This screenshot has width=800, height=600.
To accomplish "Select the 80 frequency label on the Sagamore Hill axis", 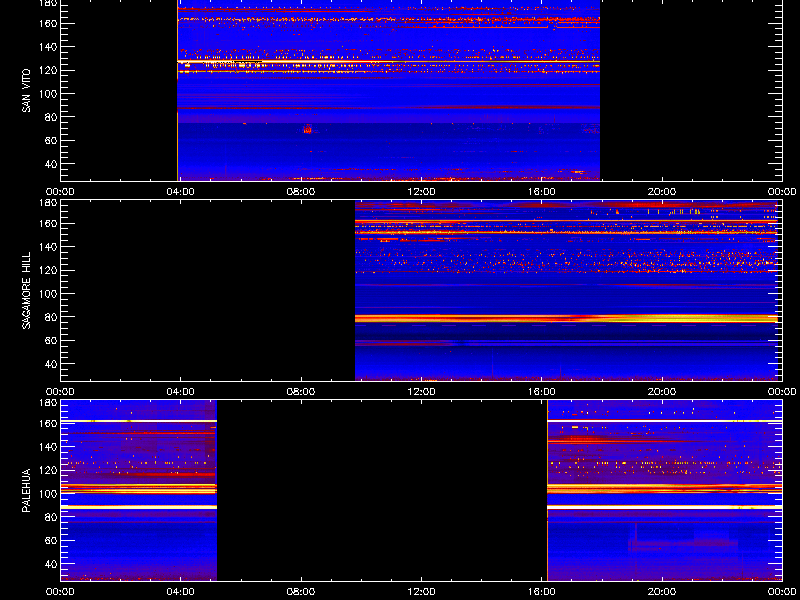I will point(52,317).
